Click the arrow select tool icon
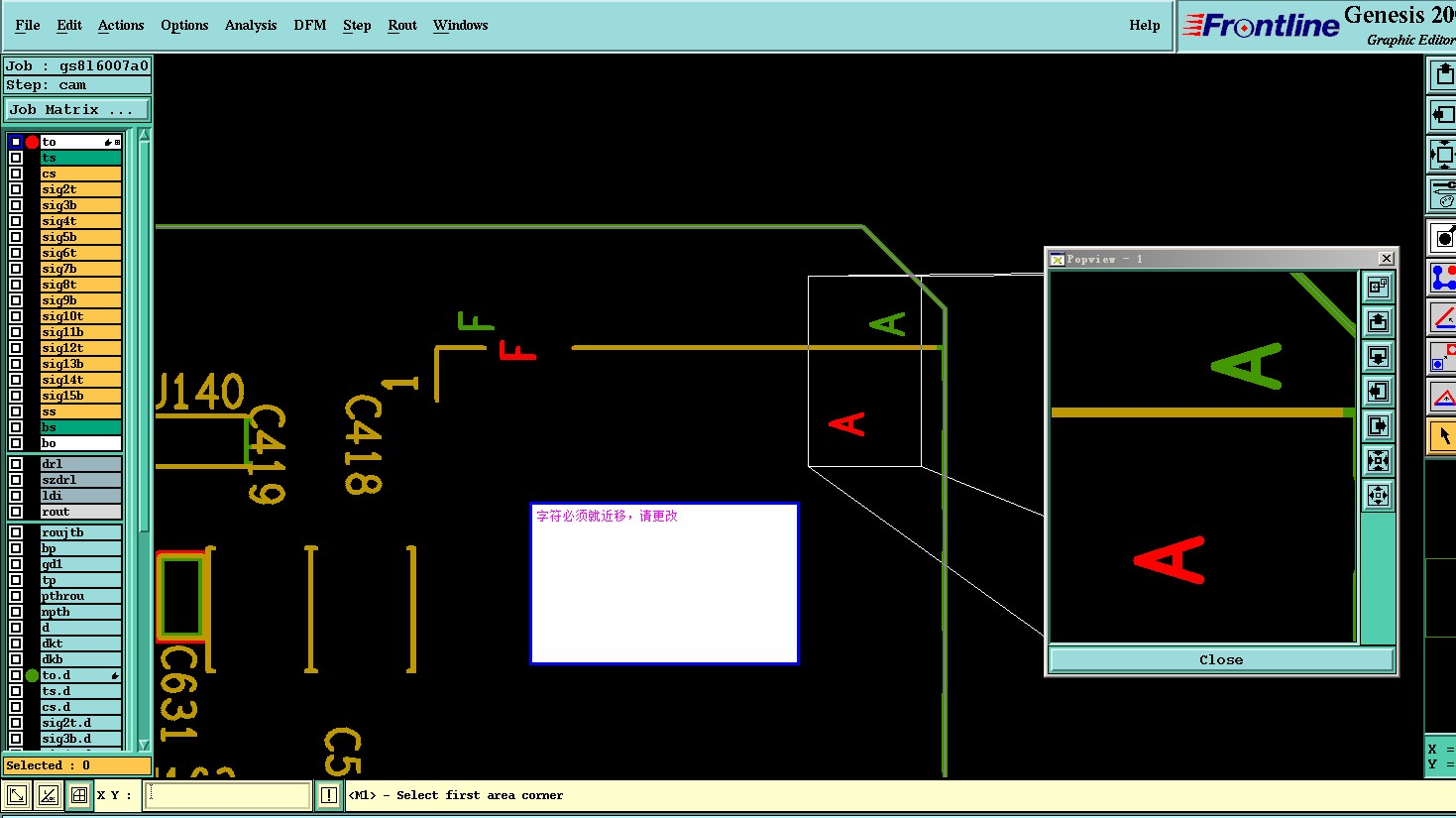This screenshot has height=818, width=1456. pyautogui.click(x=1443, y=435)
